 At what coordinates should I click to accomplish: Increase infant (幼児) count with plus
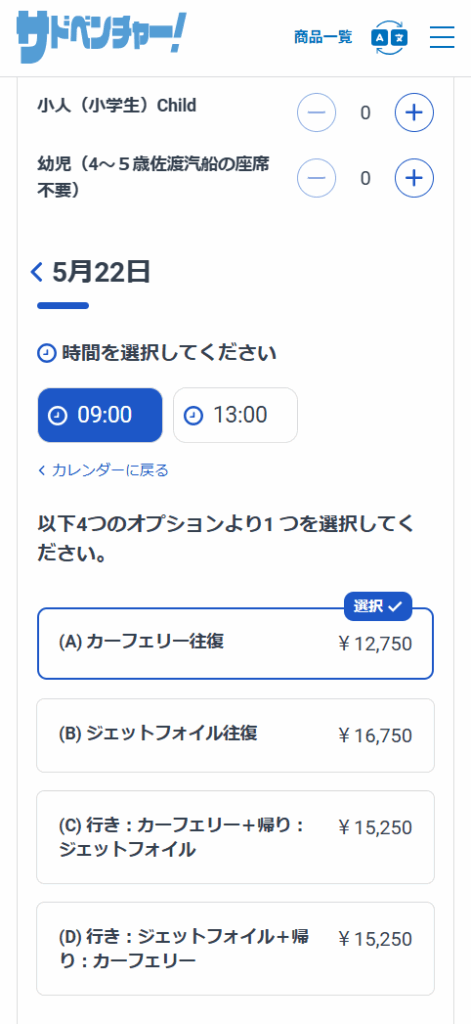pos(414,178)
